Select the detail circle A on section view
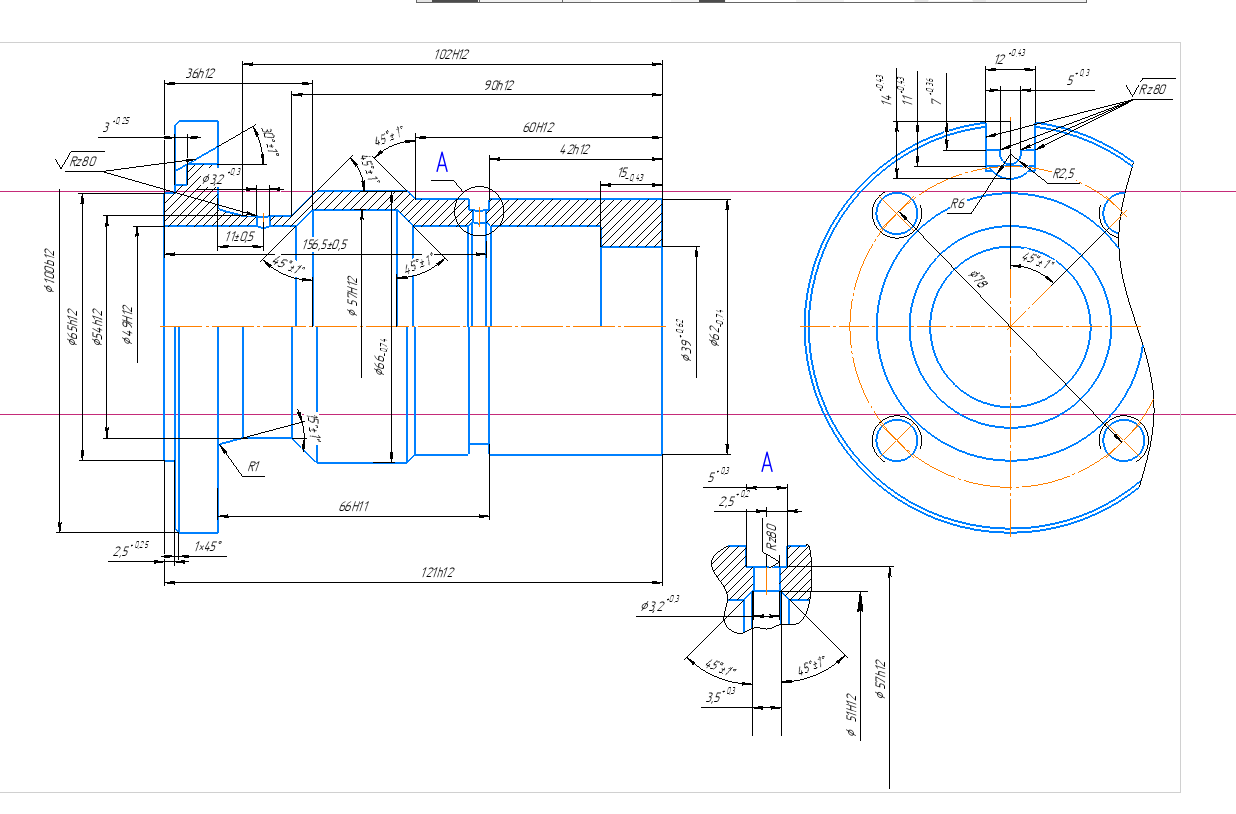1236x814 pixels. pyautogui.click(x=477, y=210)
